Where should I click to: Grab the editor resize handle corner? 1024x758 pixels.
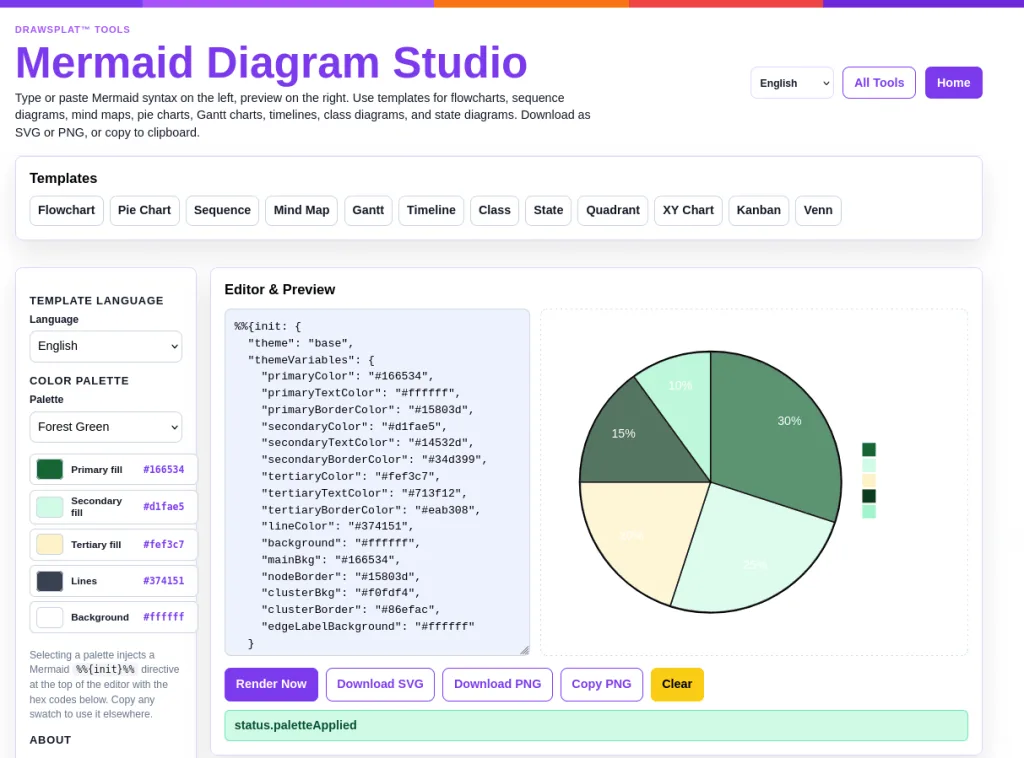point(524,650)
